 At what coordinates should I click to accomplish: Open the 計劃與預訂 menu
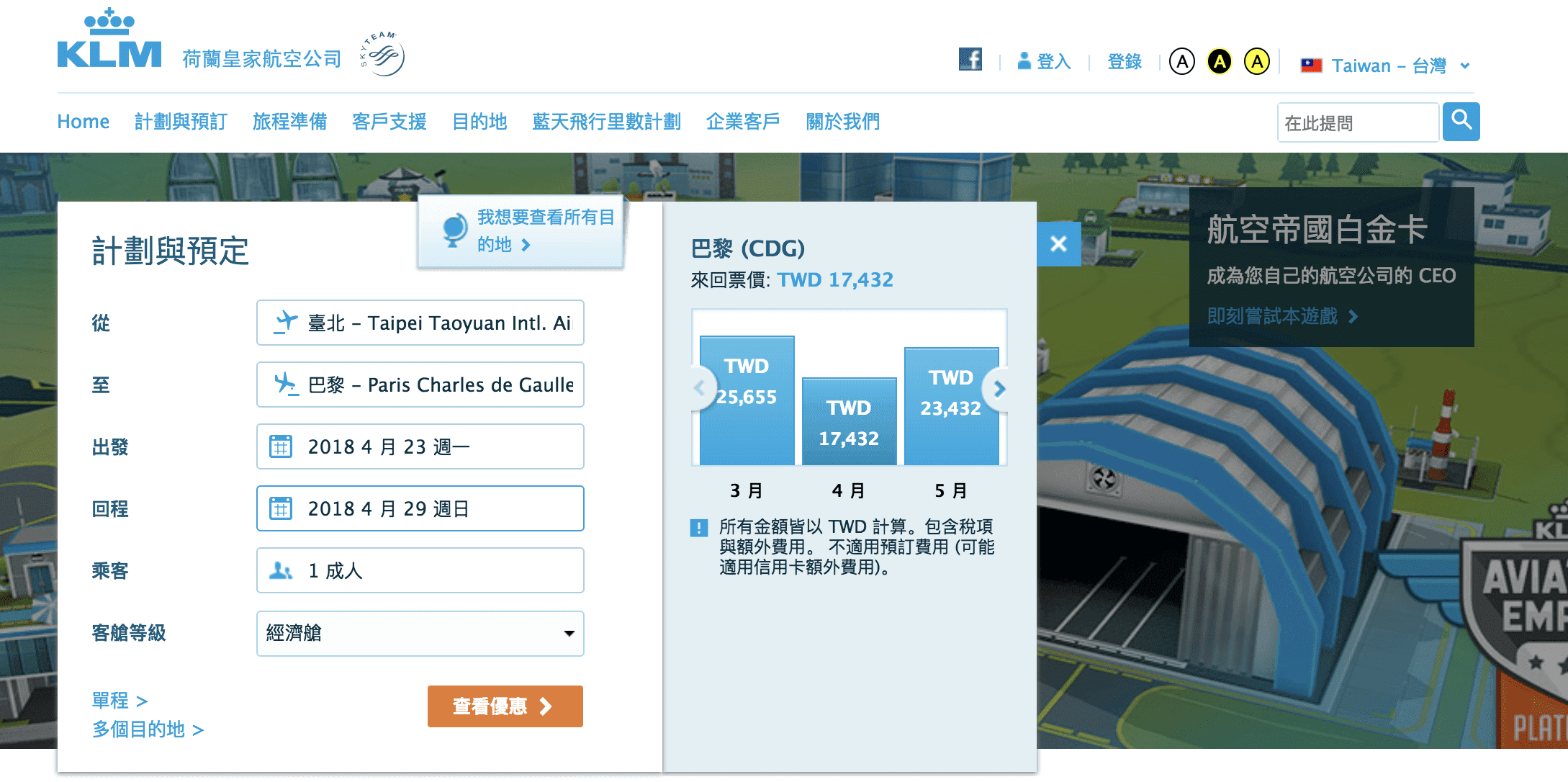click(181, 122)
